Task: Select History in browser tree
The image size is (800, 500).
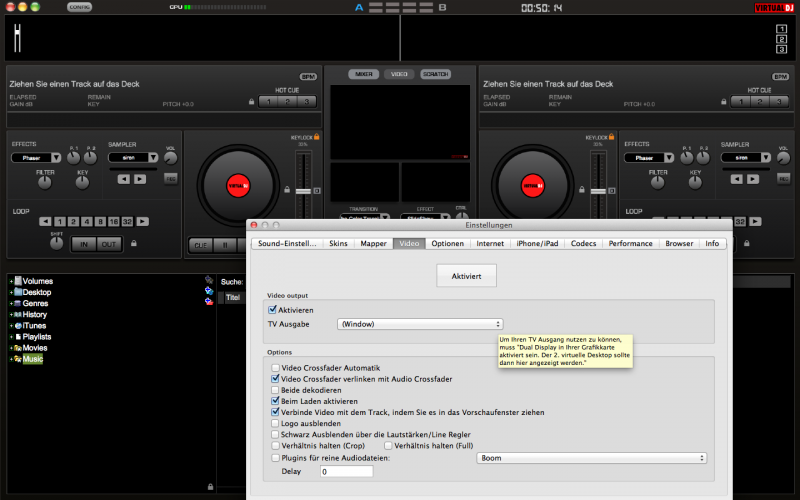Action: click(x=34, y=315)
